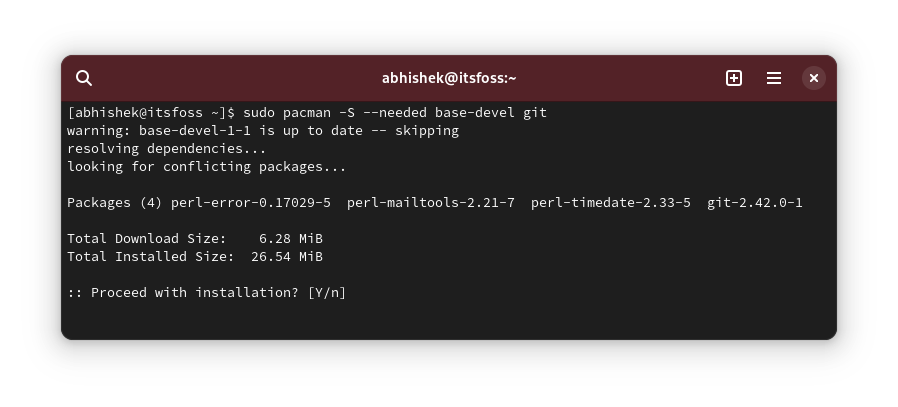This screenshot has height=407, width=898.
Task: Click the [Y/n] prompt option
Action: 327,293
